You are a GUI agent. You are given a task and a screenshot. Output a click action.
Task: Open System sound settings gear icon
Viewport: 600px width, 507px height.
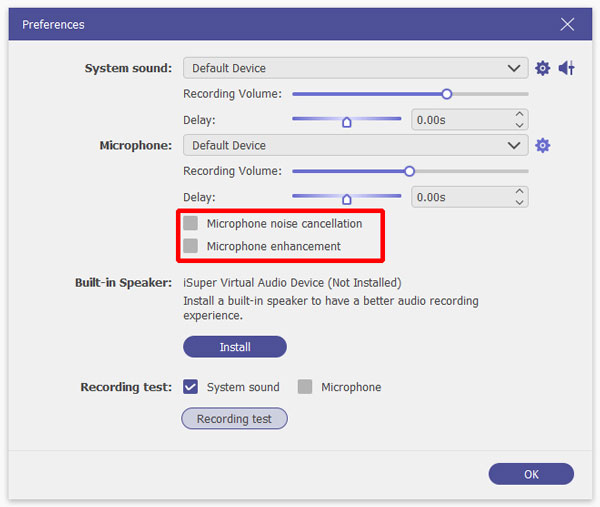coord(542,68)
